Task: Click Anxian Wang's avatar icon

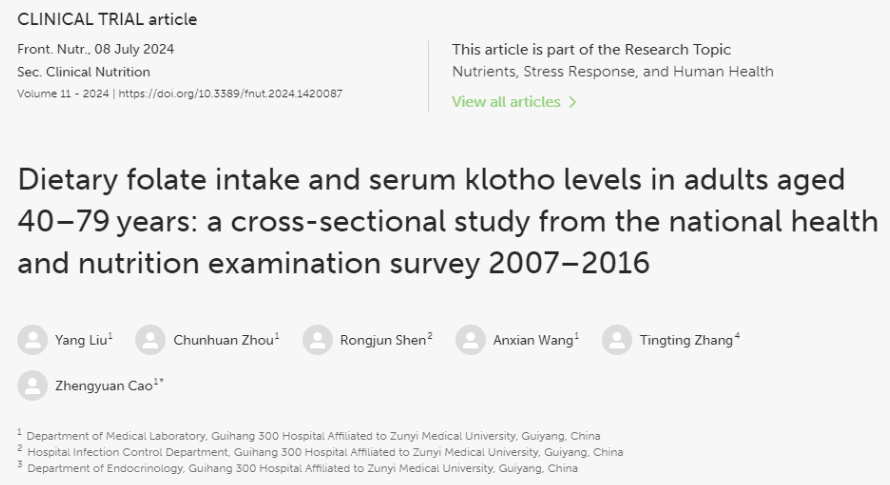Action: click(x=471, y=340)
